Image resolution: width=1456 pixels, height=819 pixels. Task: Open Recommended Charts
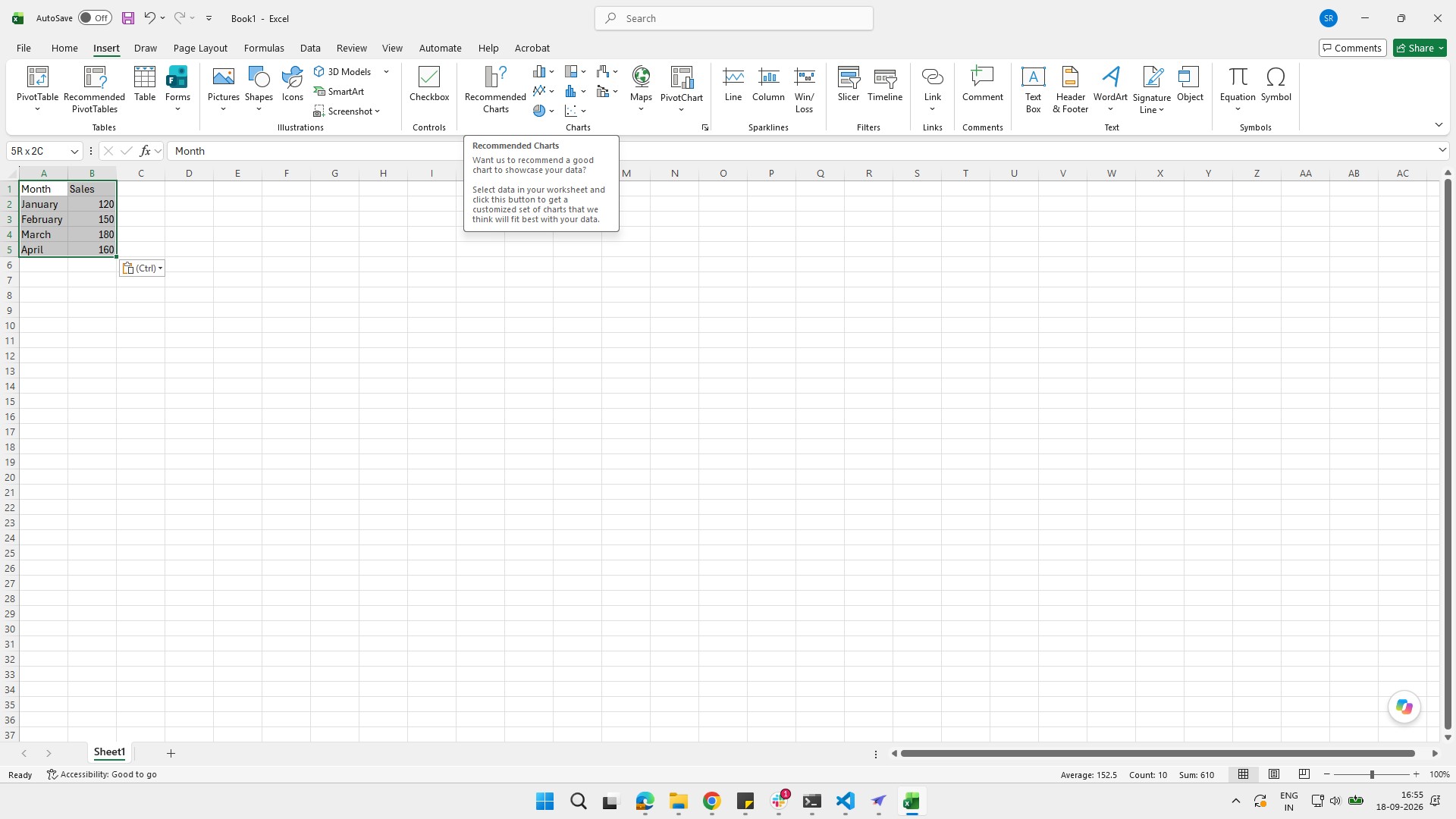(x=495, y=89)
